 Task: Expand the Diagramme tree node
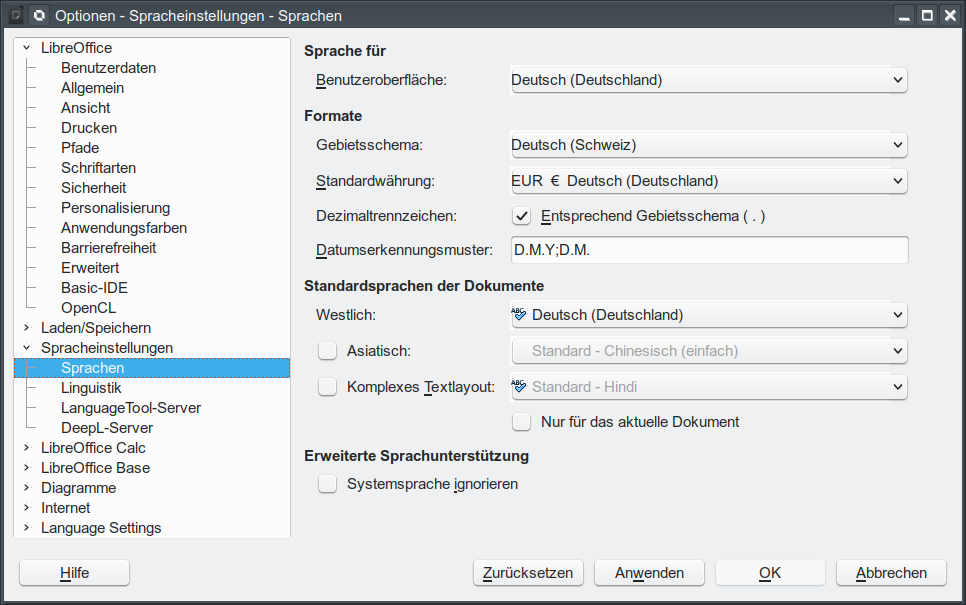coord(26,488)
